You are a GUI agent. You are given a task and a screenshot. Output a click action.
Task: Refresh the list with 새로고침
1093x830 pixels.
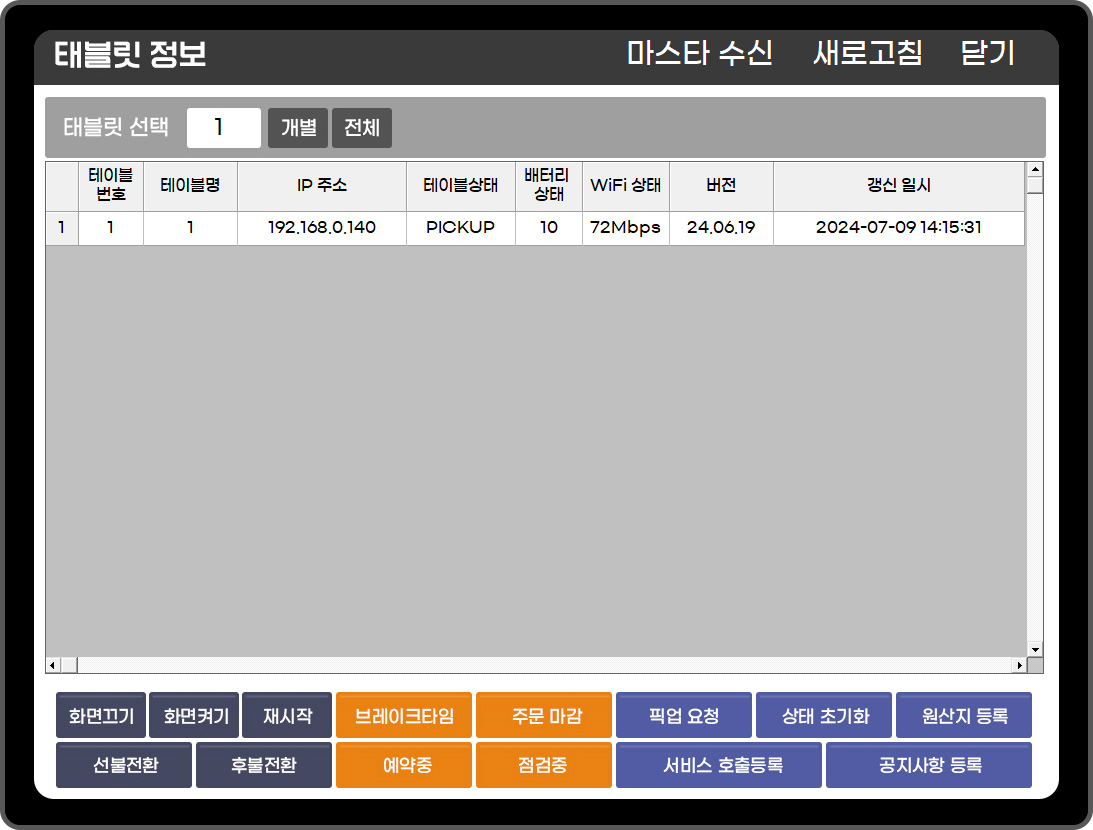pos(868,54)
